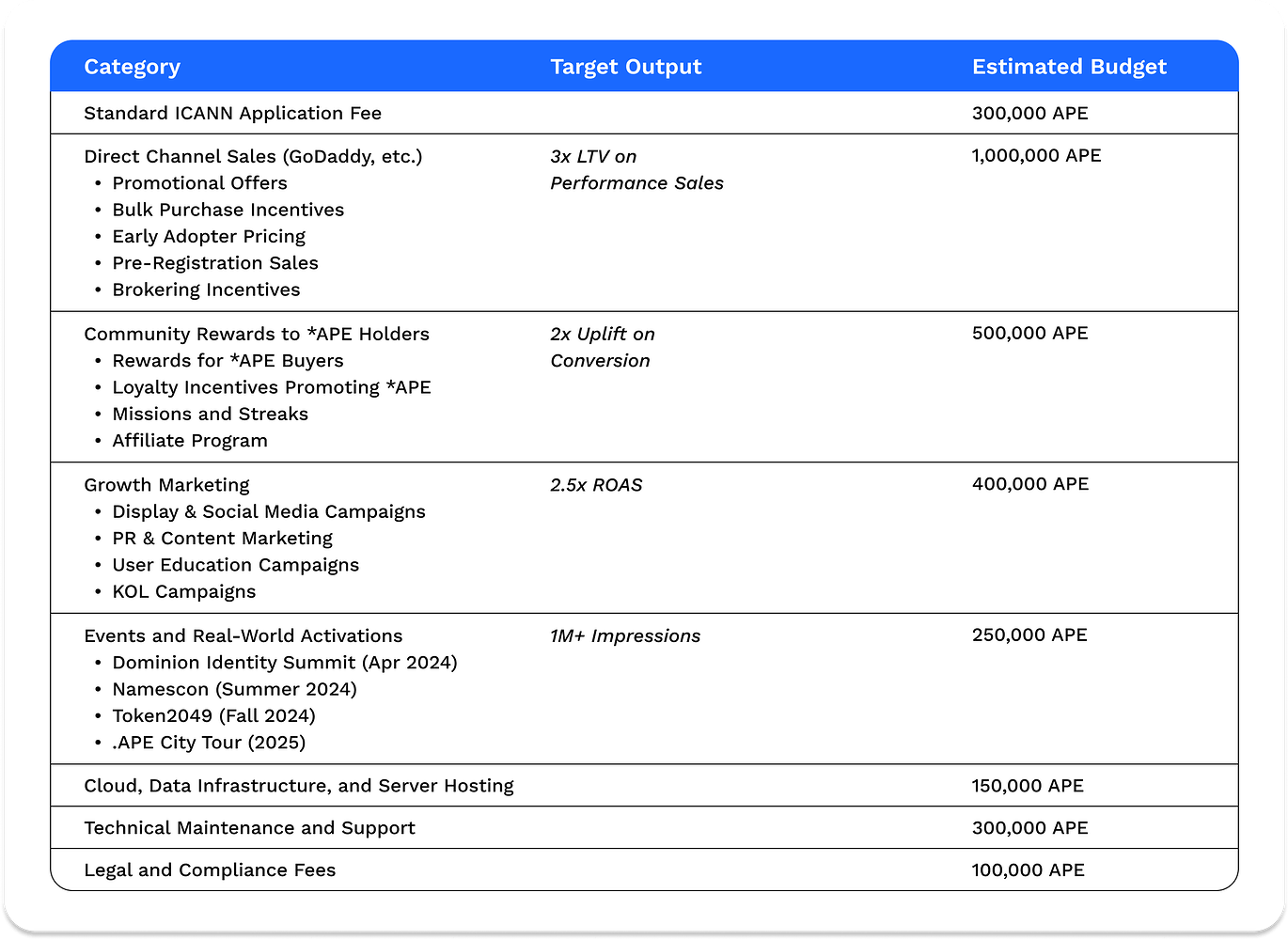Select the Community Rewards to *APE Holders title
This screenshot has width=1288, height=940.
click(256, 334)
